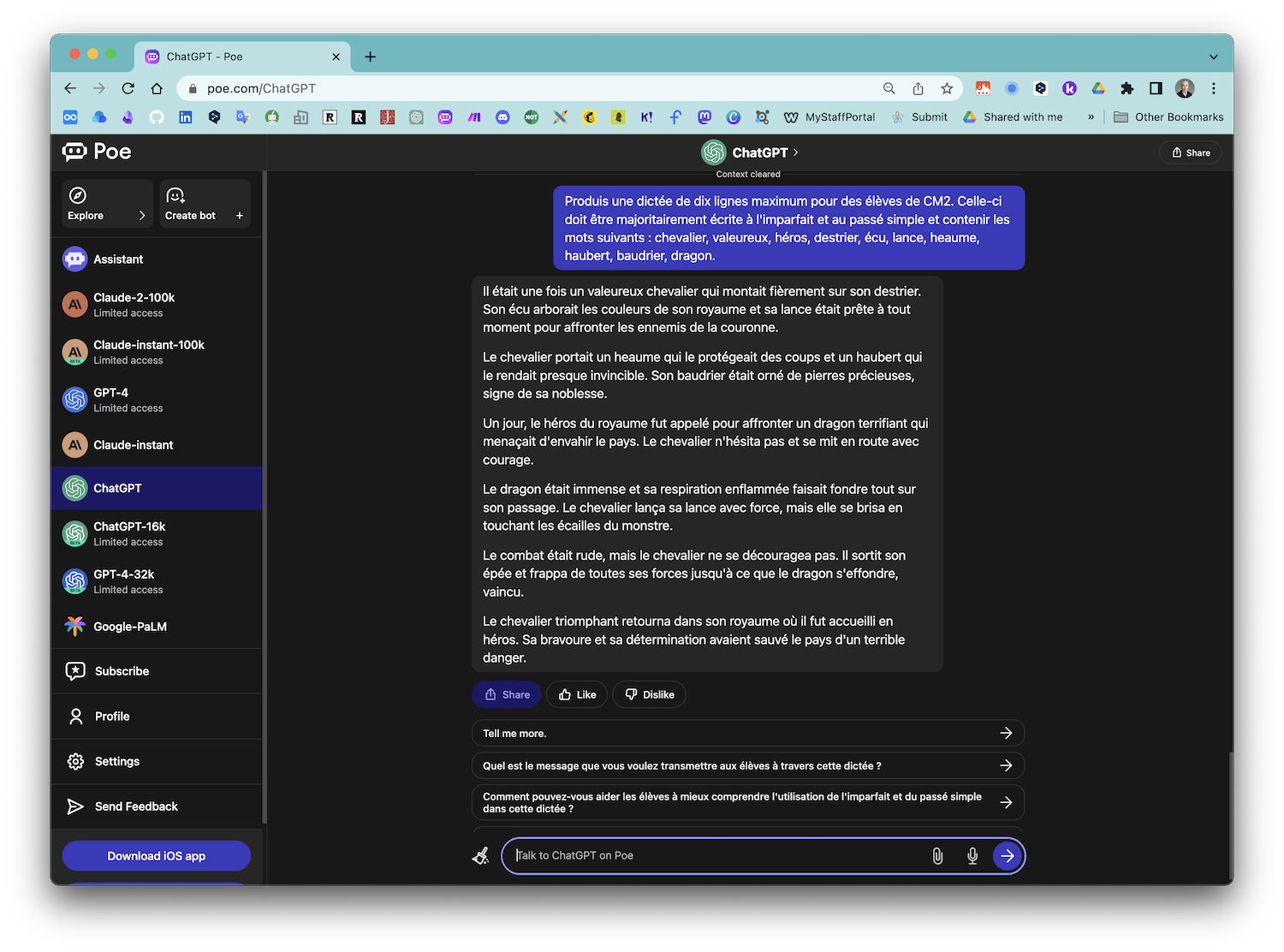
Task: Open ChatGPT bot details chevron in header
Action: coord(796,152)
